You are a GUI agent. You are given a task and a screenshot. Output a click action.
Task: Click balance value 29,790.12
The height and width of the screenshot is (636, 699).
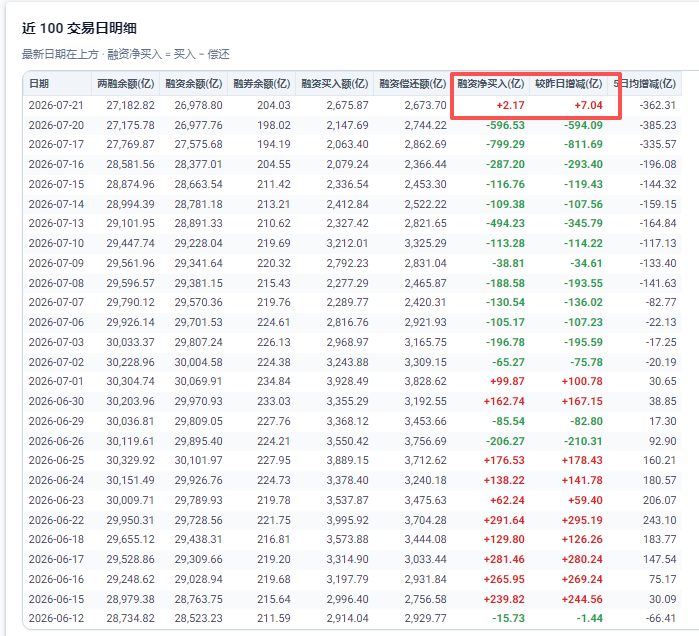[x=131, y=303]
